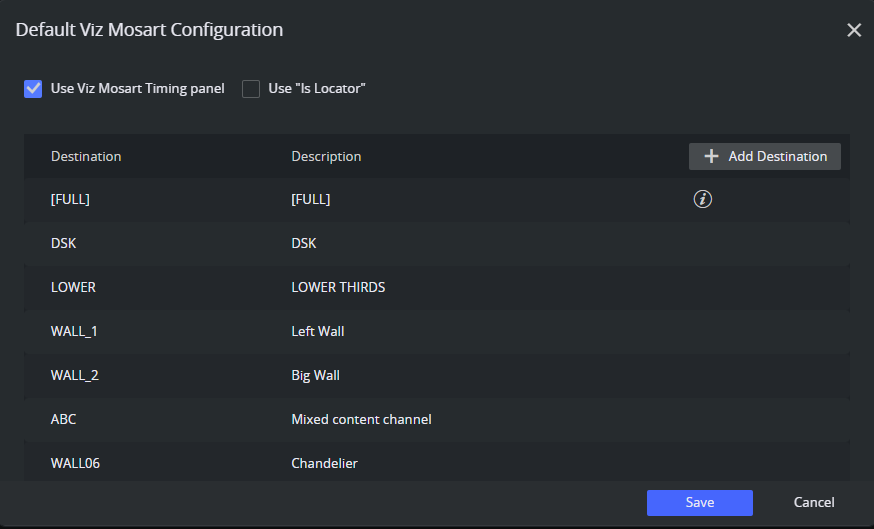Select the ABC destination entry
This screenshot has height=529, width=874.
[64, 419]
